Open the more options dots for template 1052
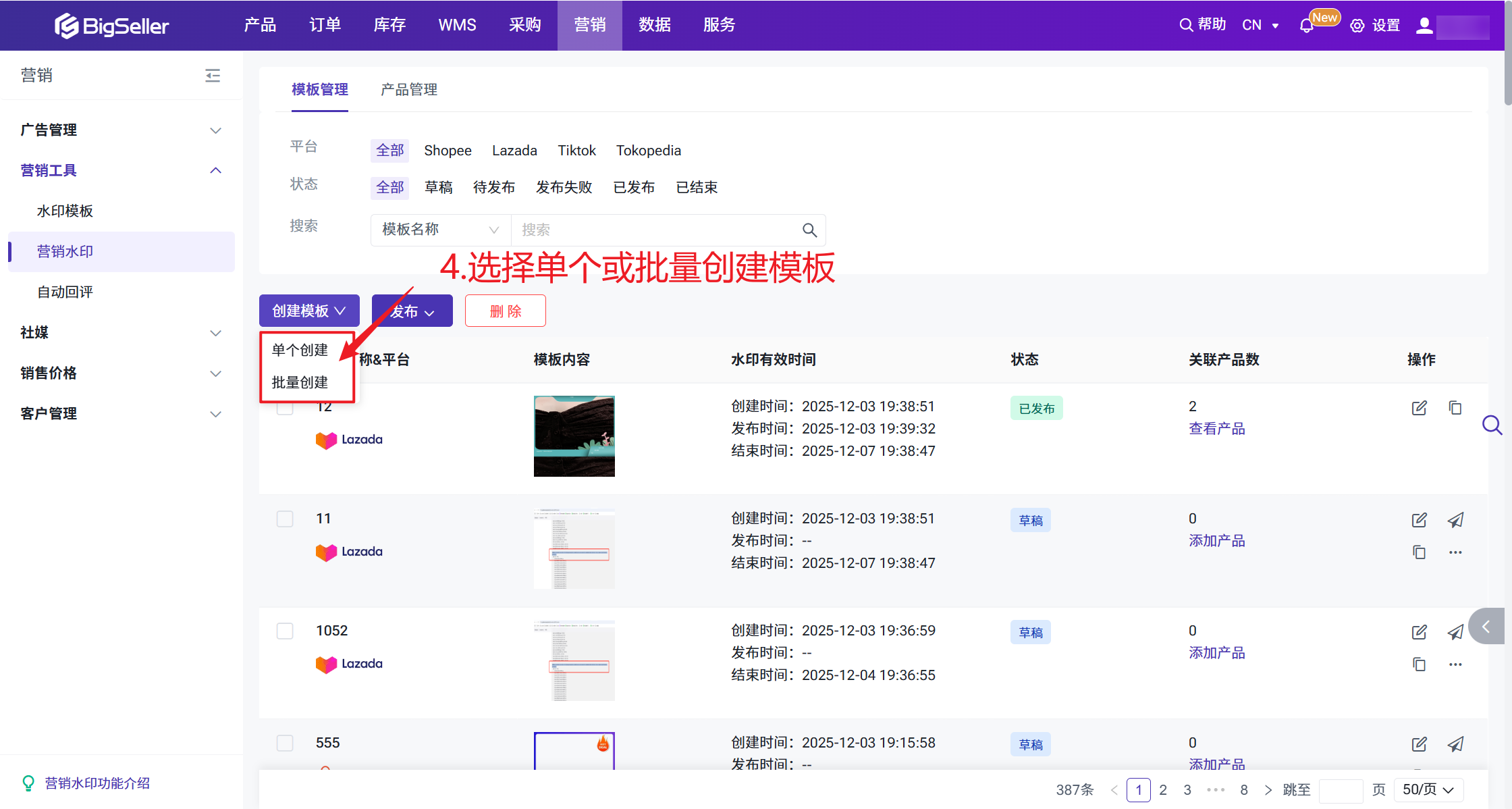 pos(1455,664)
